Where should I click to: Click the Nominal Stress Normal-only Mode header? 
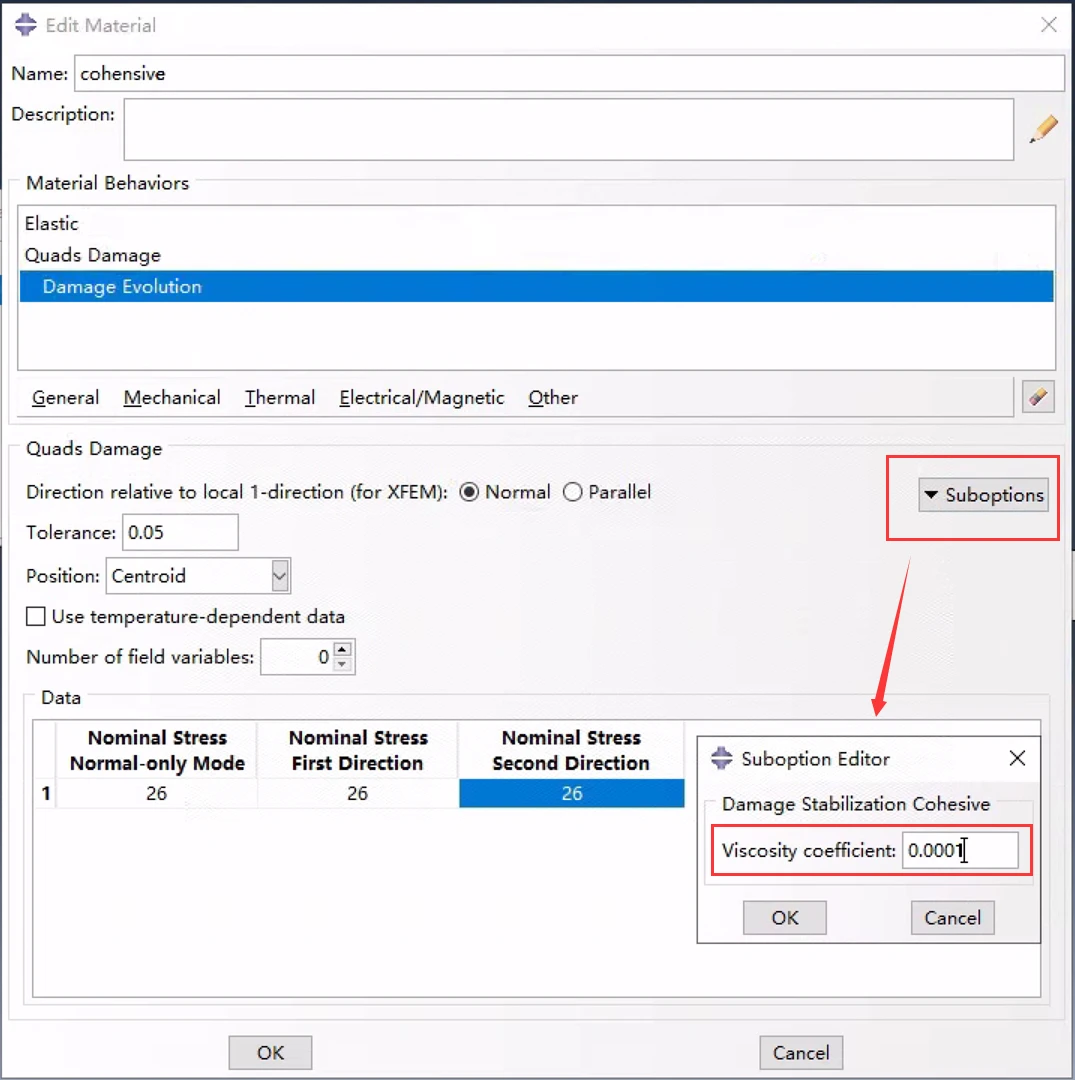tap(157, 750)
